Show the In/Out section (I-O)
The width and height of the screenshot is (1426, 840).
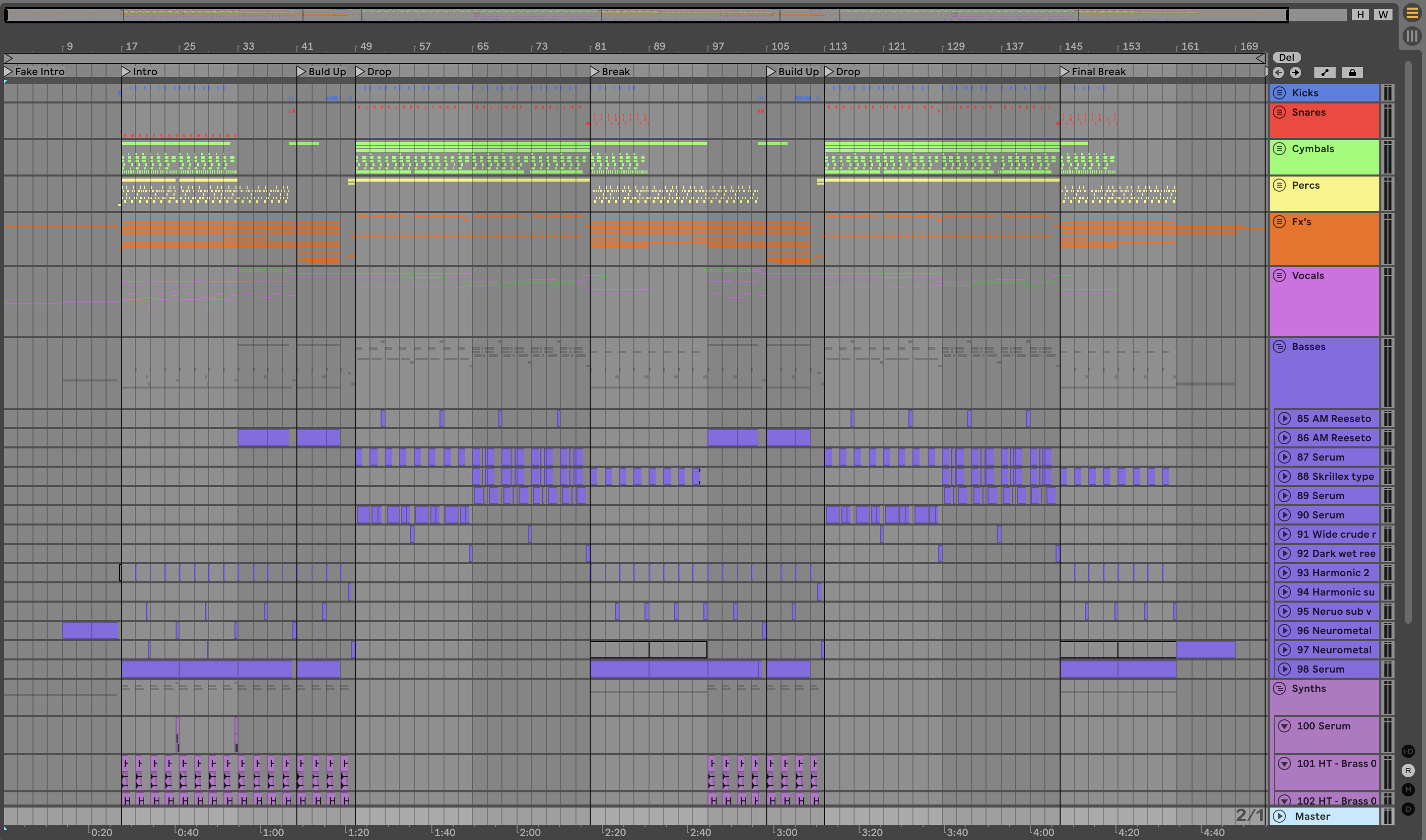point(1408,751)
